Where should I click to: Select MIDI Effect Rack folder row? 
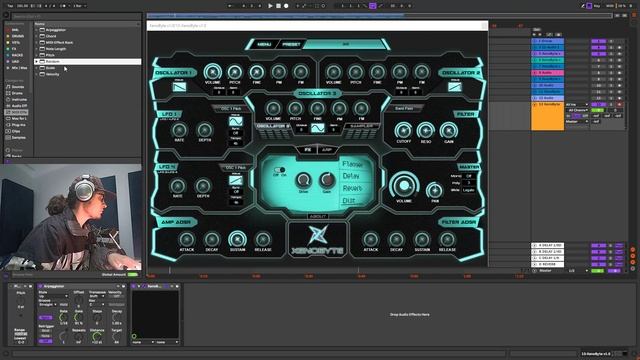pyautogui.click(x=88, y=42)
